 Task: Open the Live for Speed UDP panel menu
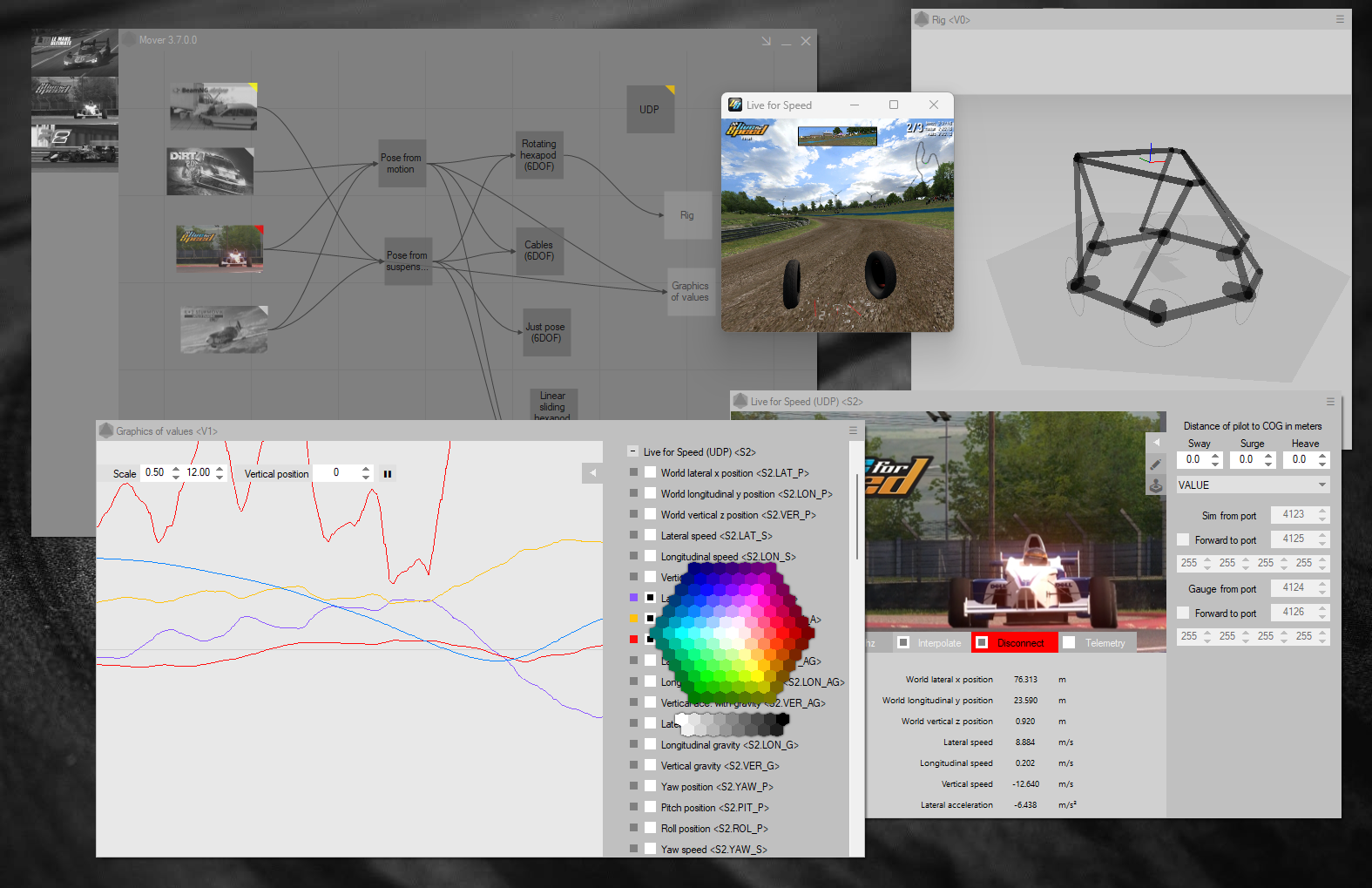[1330, 402]
